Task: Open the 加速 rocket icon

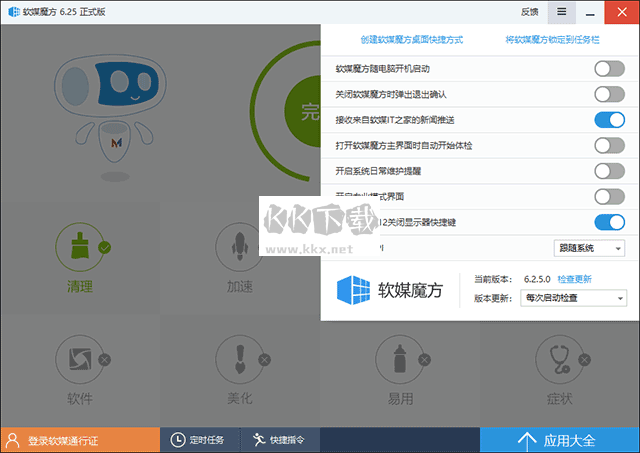Action: [240, 246]
